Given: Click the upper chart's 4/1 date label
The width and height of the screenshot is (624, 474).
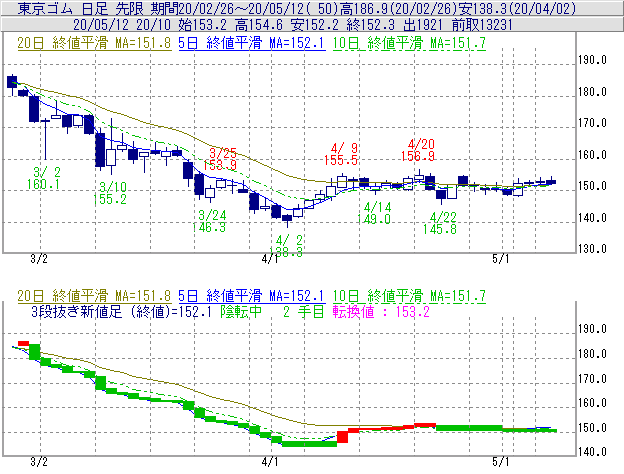Looking at the screenshot, I should tap(269, 259).
